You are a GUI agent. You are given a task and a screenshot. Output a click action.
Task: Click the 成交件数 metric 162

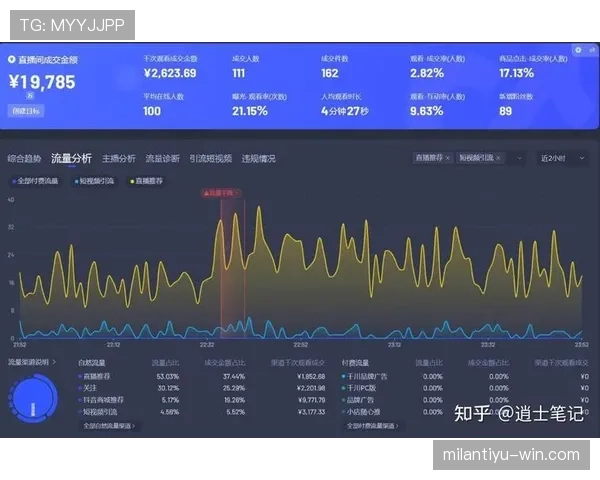click(329, 73)
